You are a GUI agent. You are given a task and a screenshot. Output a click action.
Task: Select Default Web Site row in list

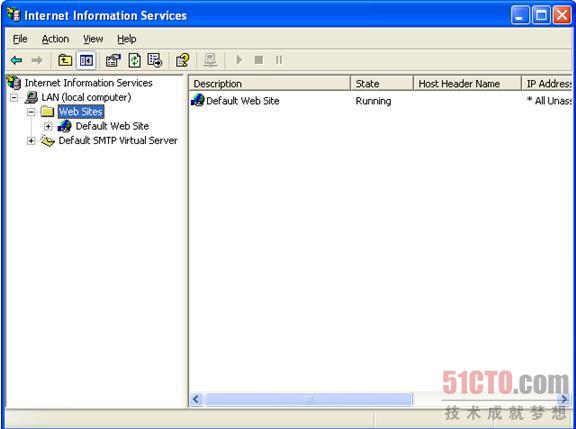[381, 101]
